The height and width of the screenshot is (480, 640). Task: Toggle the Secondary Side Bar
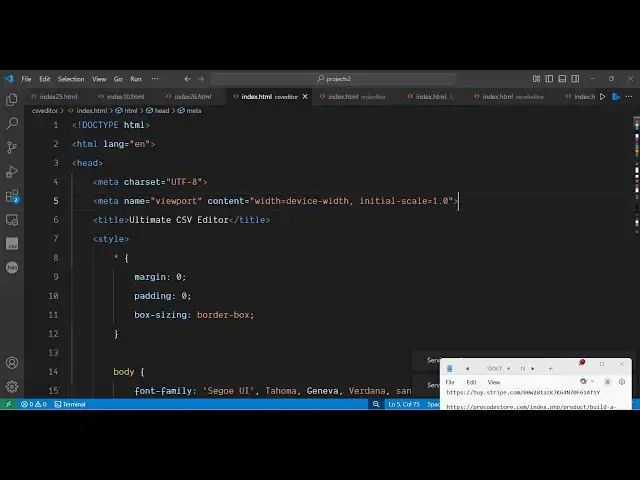tap(575, 79)
